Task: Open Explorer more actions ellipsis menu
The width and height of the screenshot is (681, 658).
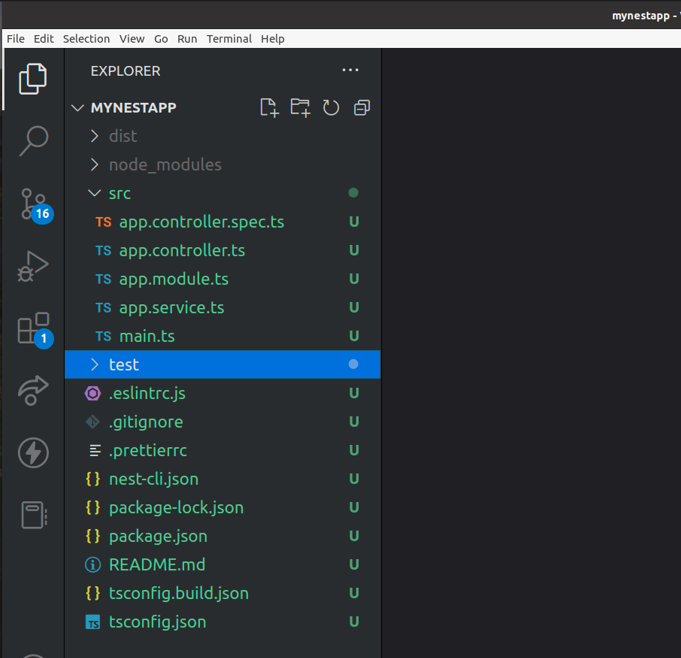Action: (350, 70)
